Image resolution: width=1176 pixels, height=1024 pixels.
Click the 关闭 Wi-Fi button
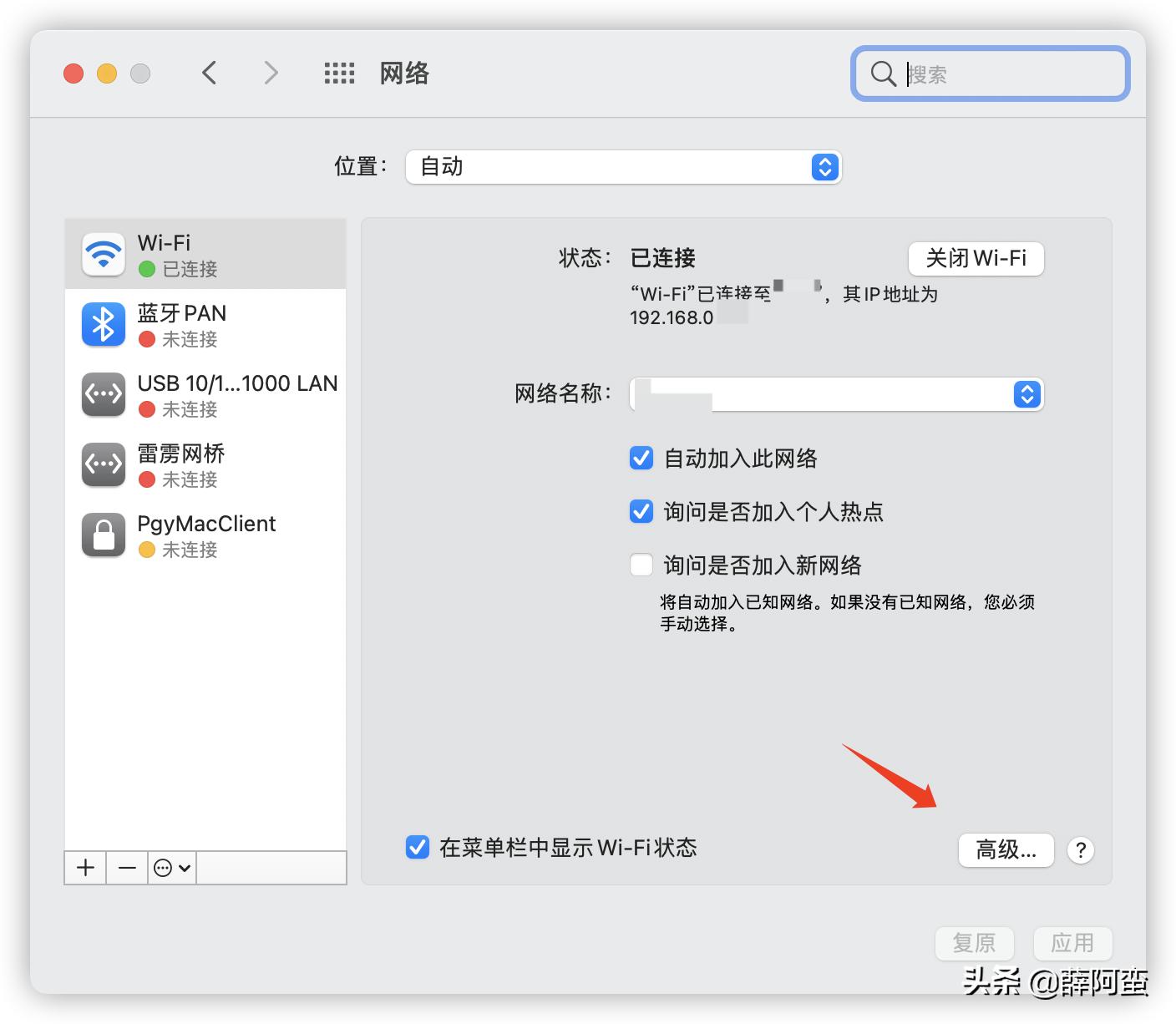[976, 259]
